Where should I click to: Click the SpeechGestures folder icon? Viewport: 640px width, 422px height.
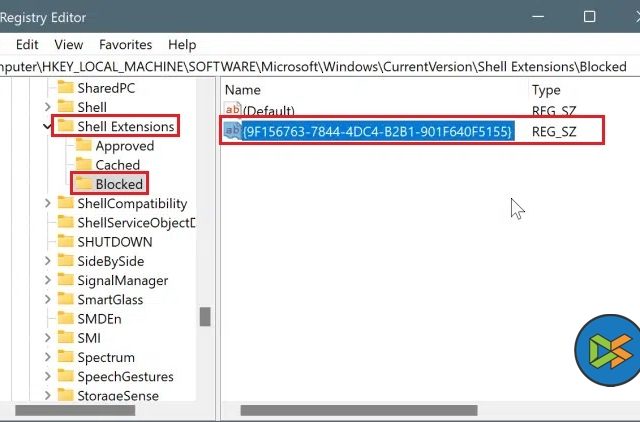pyautogui.click(x=65, y=375)
